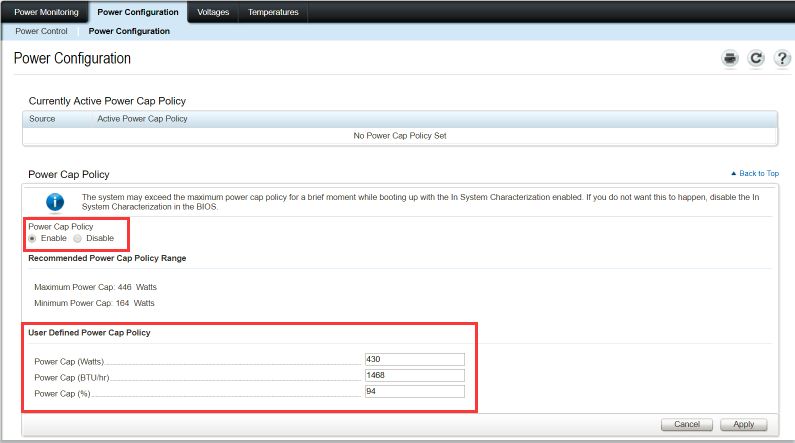Click the blue information icon

55,202
